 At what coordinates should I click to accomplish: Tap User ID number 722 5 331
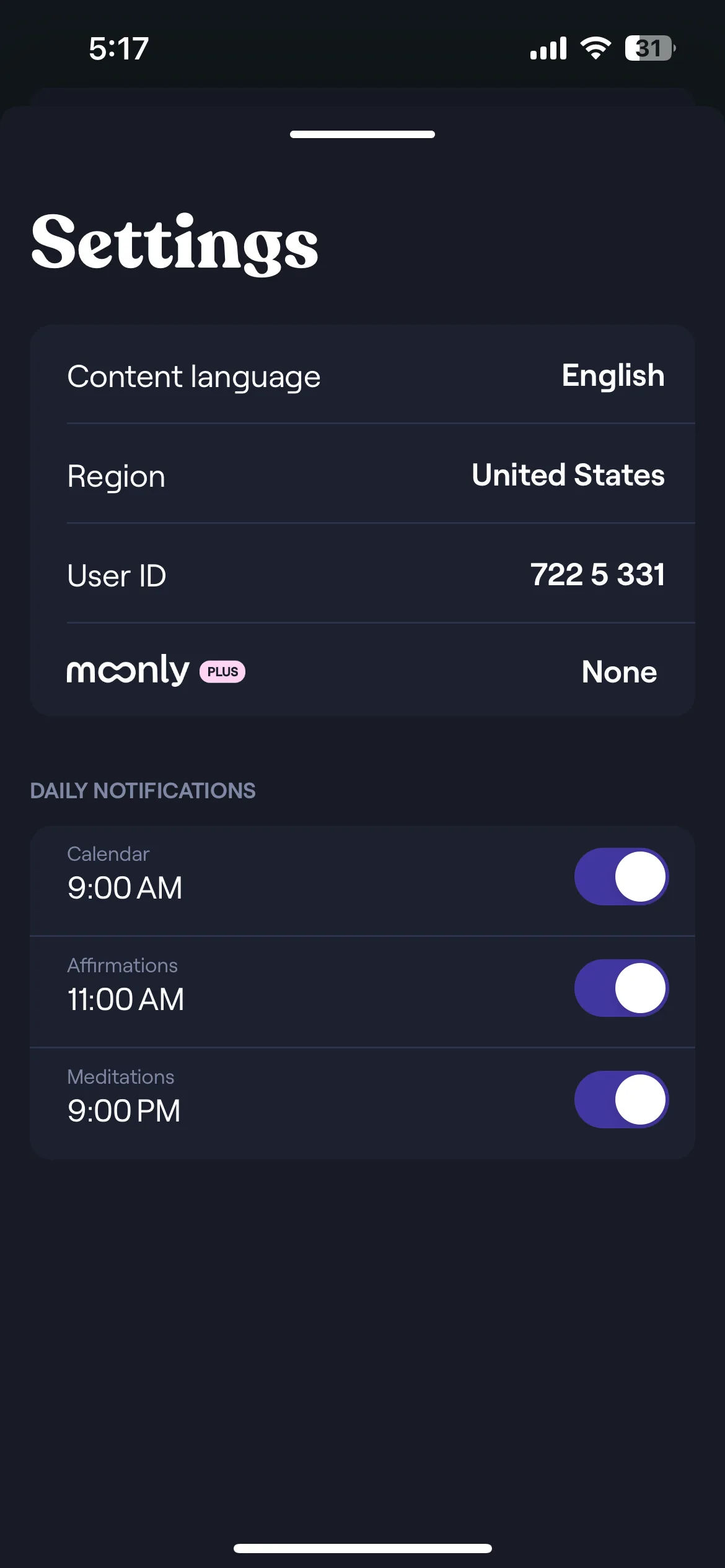tap(597, 574)
